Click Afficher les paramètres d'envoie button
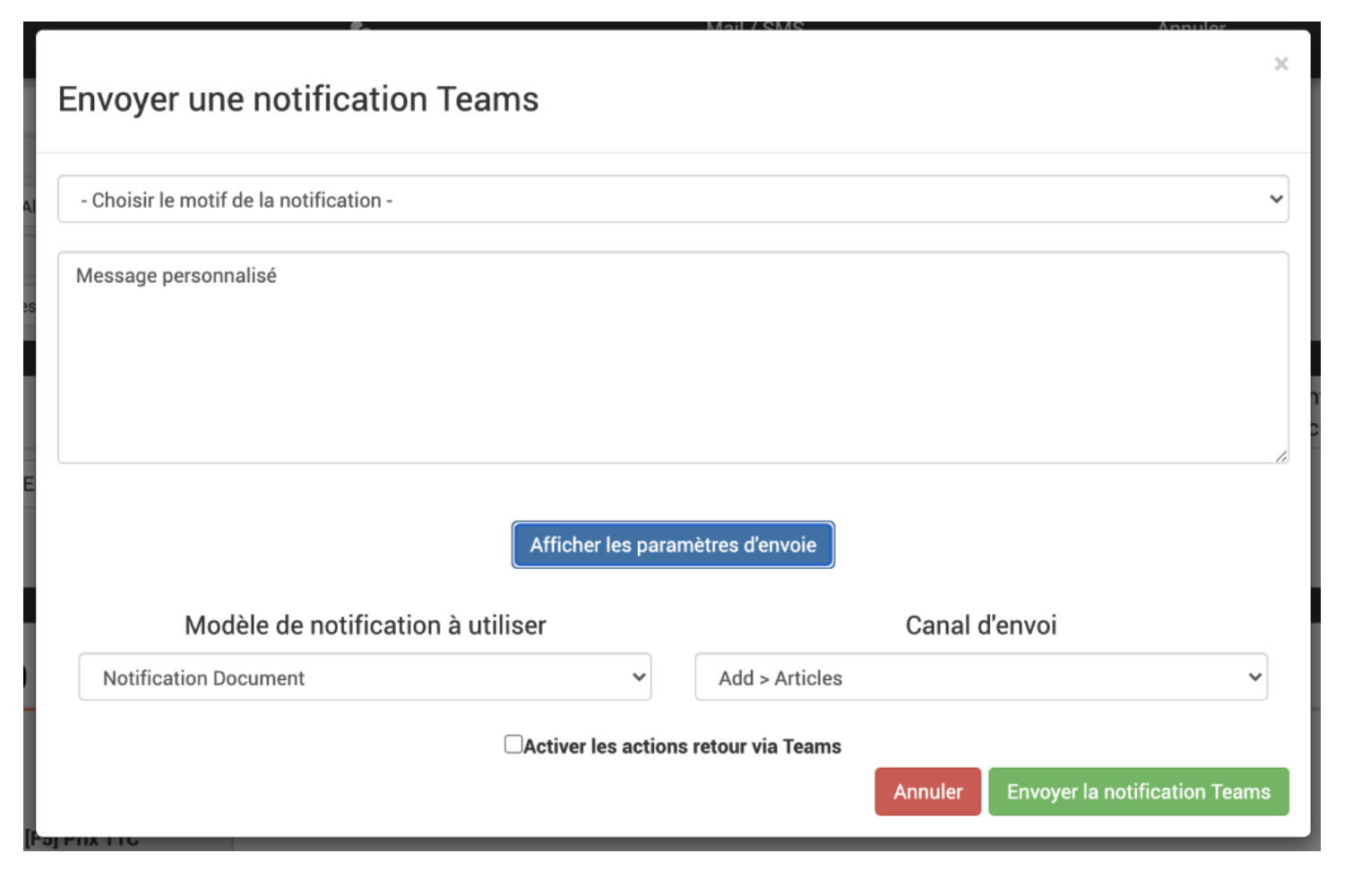The height and width of the screenshot is (896, 1362). pyautogui.click(x=673, y=545)
